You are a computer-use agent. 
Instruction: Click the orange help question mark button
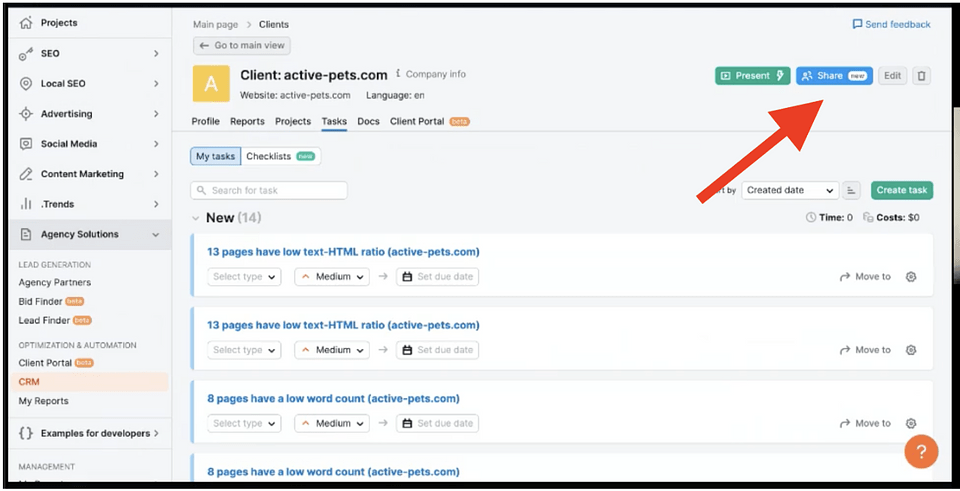pyautogui.click(x=921, y=452)
